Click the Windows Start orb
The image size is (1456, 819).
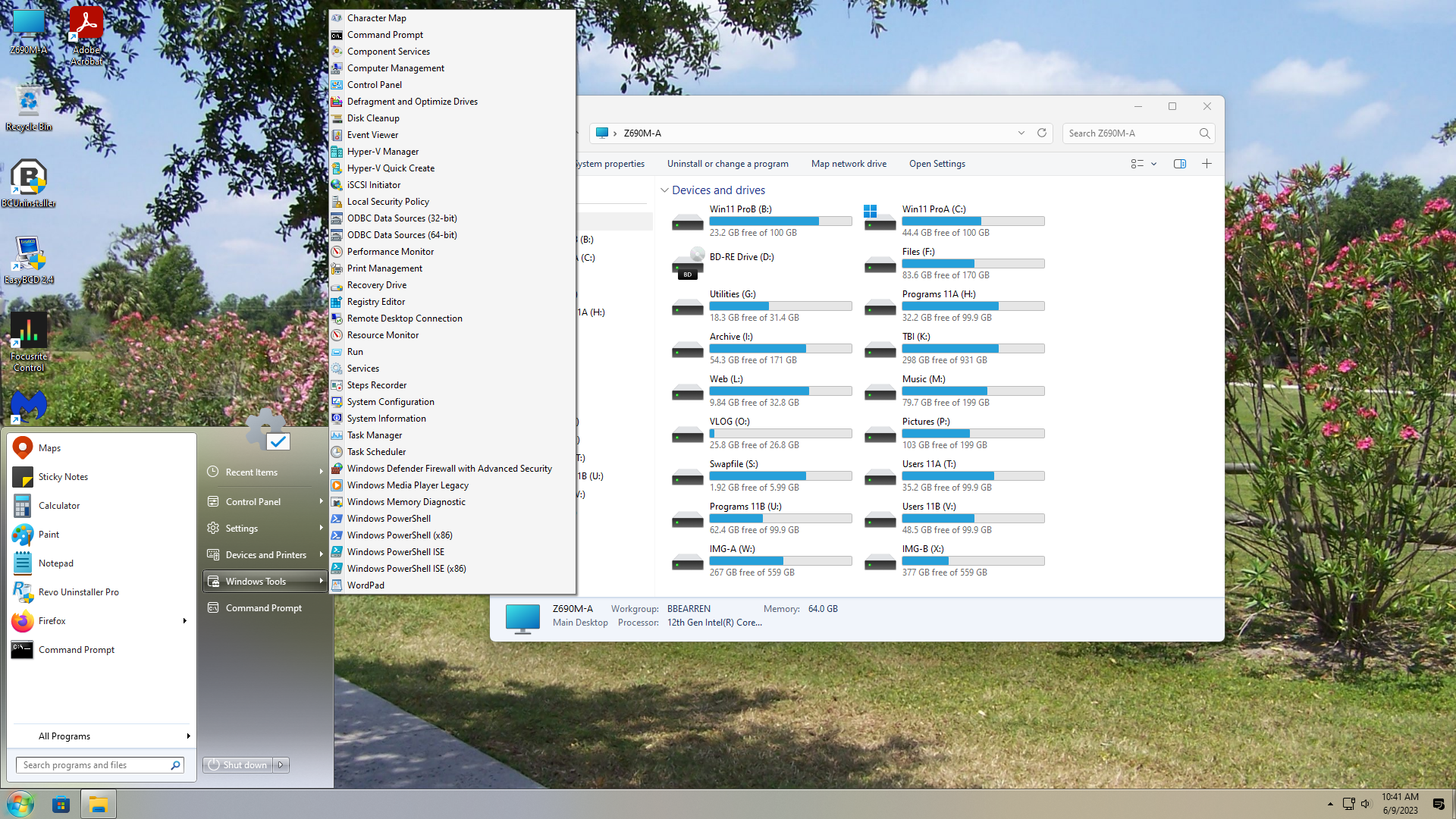(x=20, y=804)
